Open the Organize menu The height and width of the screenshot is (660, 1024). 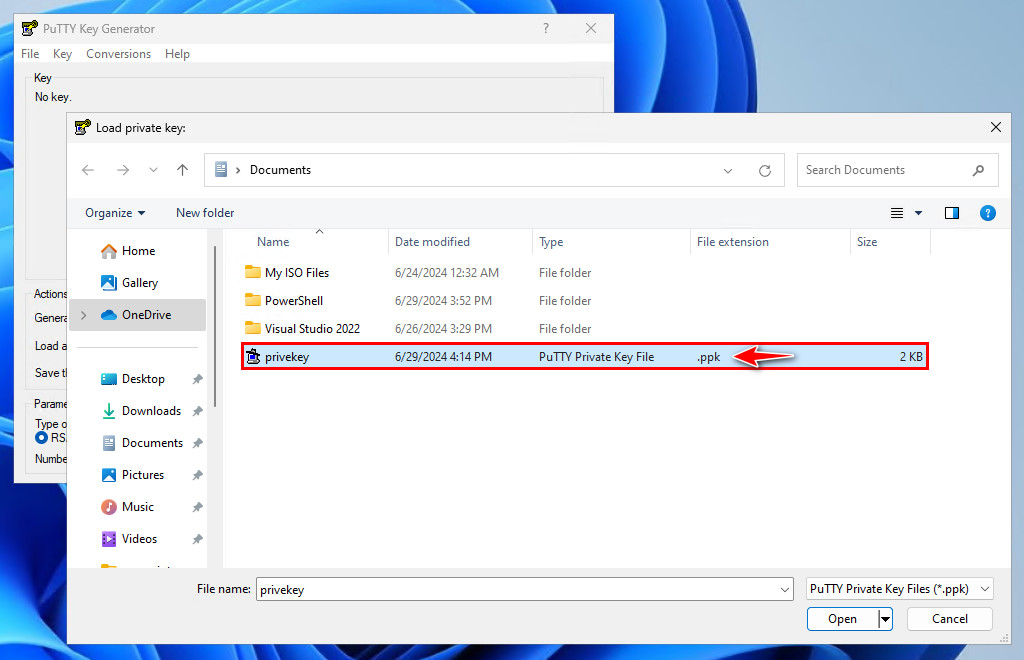(x=115, y=213)
